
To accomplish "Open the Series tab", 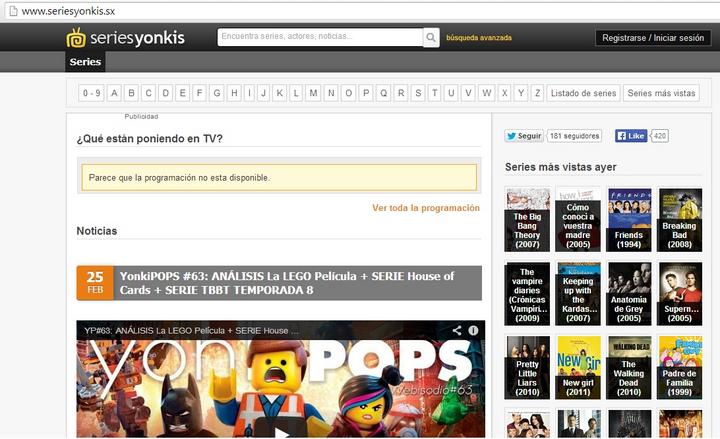I will click(x=85, y=62).
